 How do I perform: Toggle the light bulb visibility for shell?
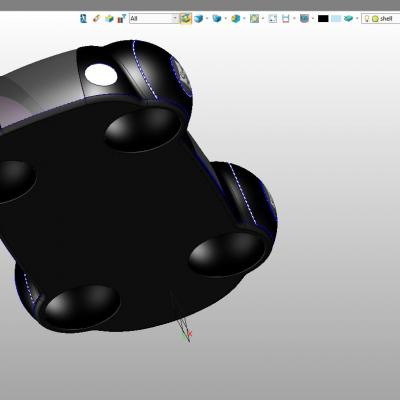pyautogui.click(x=367, y=19)
